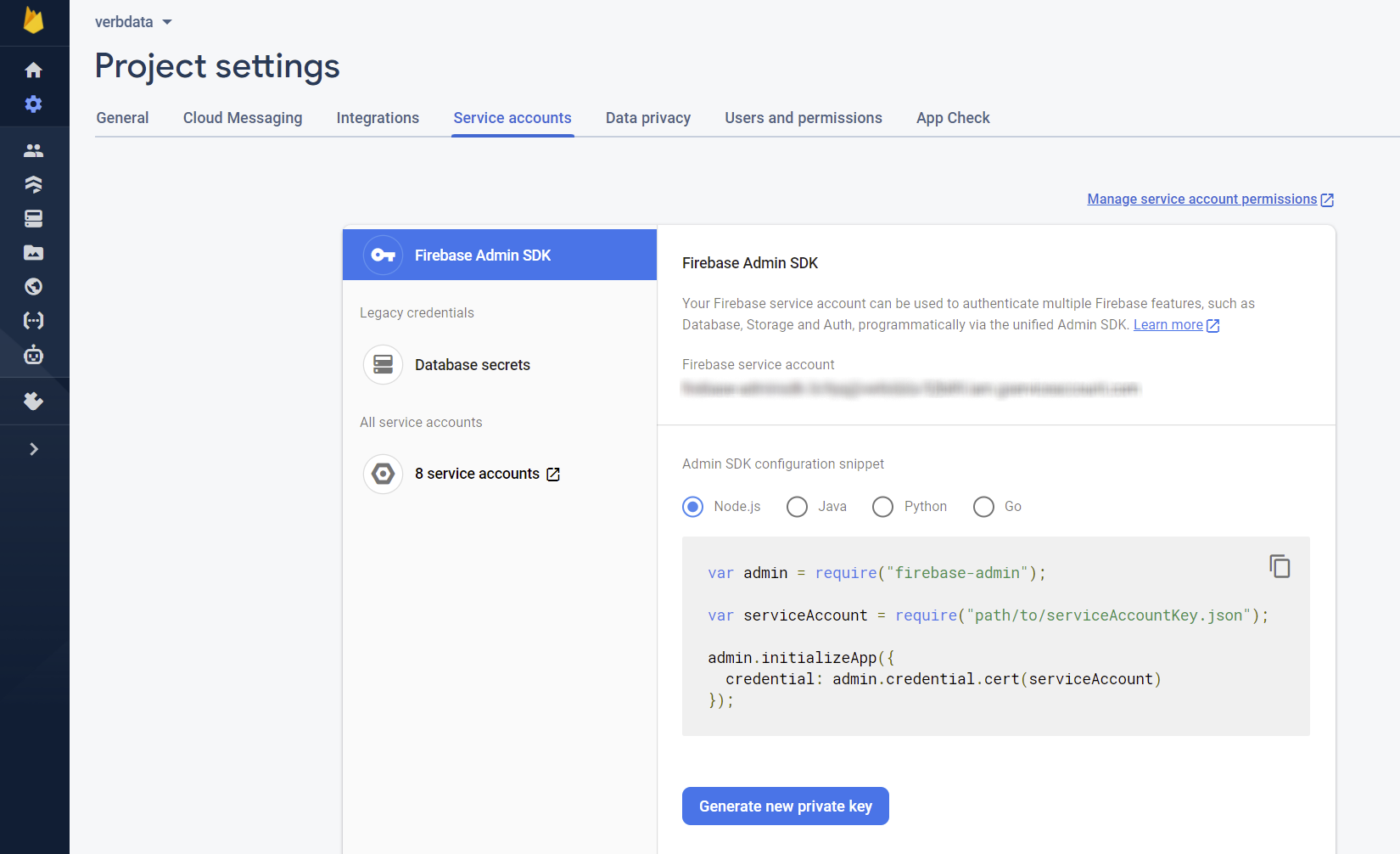Screen dimensions: 1400x854
Task: Select the Python radio button
Action: (x=882, y=507)
